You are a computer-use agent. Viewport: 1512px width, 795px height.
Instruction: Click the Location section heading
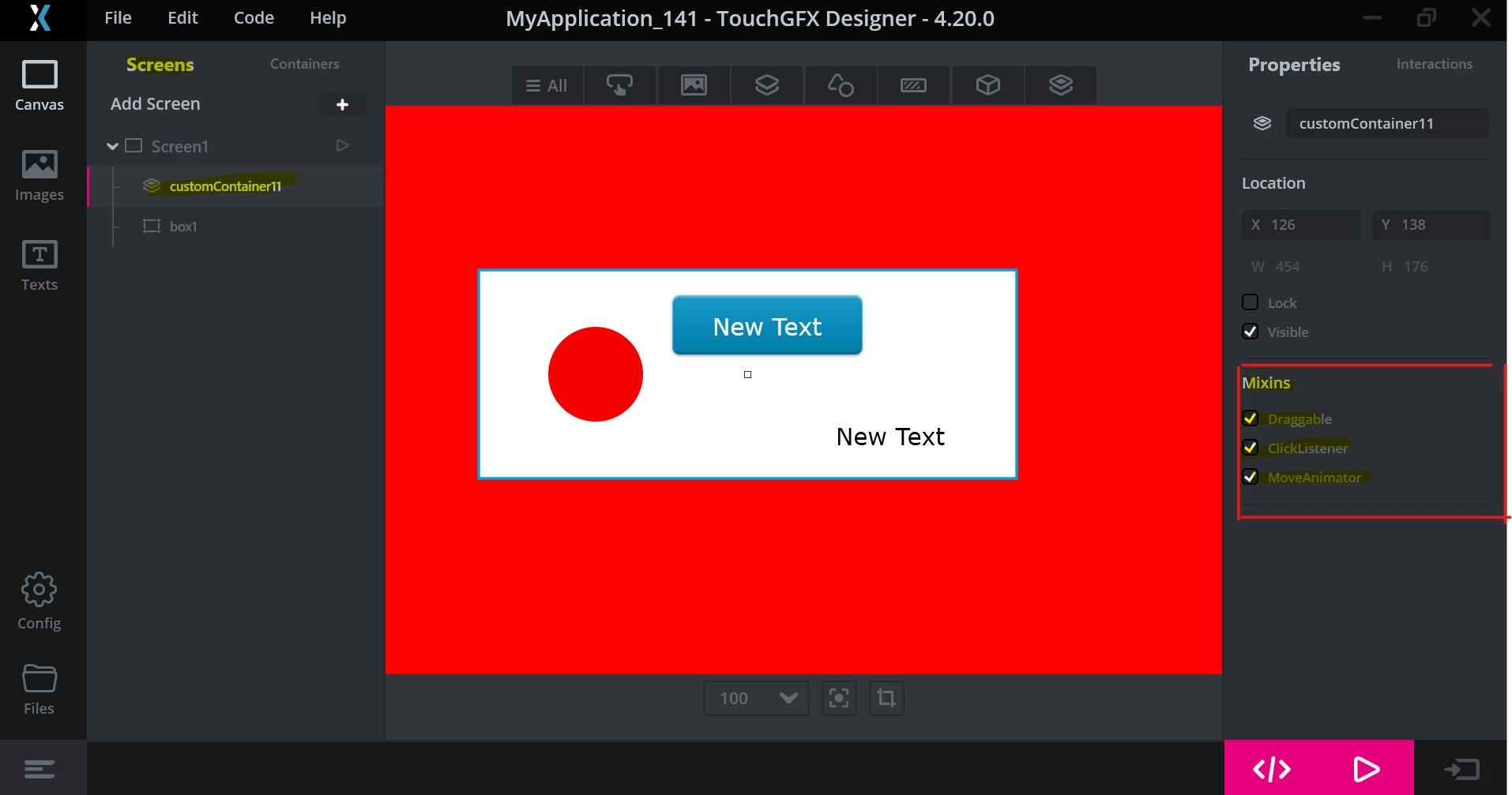[1273, 183]
